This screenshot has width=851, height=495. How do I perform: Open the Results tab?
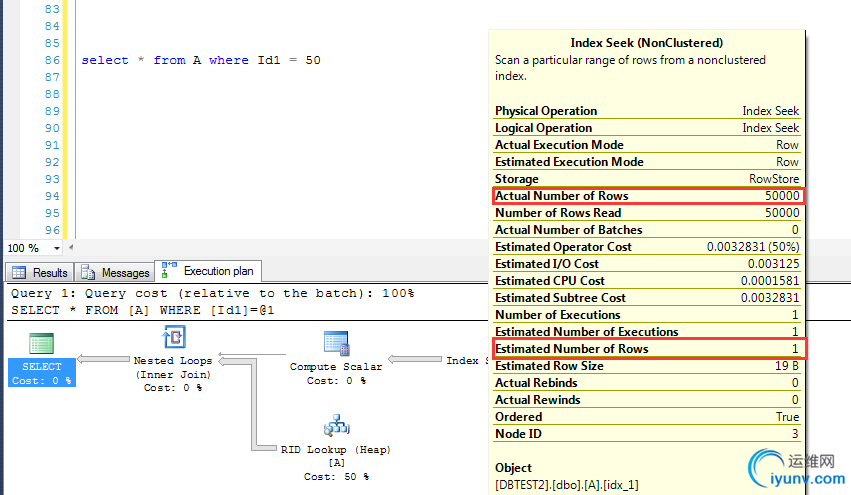tap(40, 272)
